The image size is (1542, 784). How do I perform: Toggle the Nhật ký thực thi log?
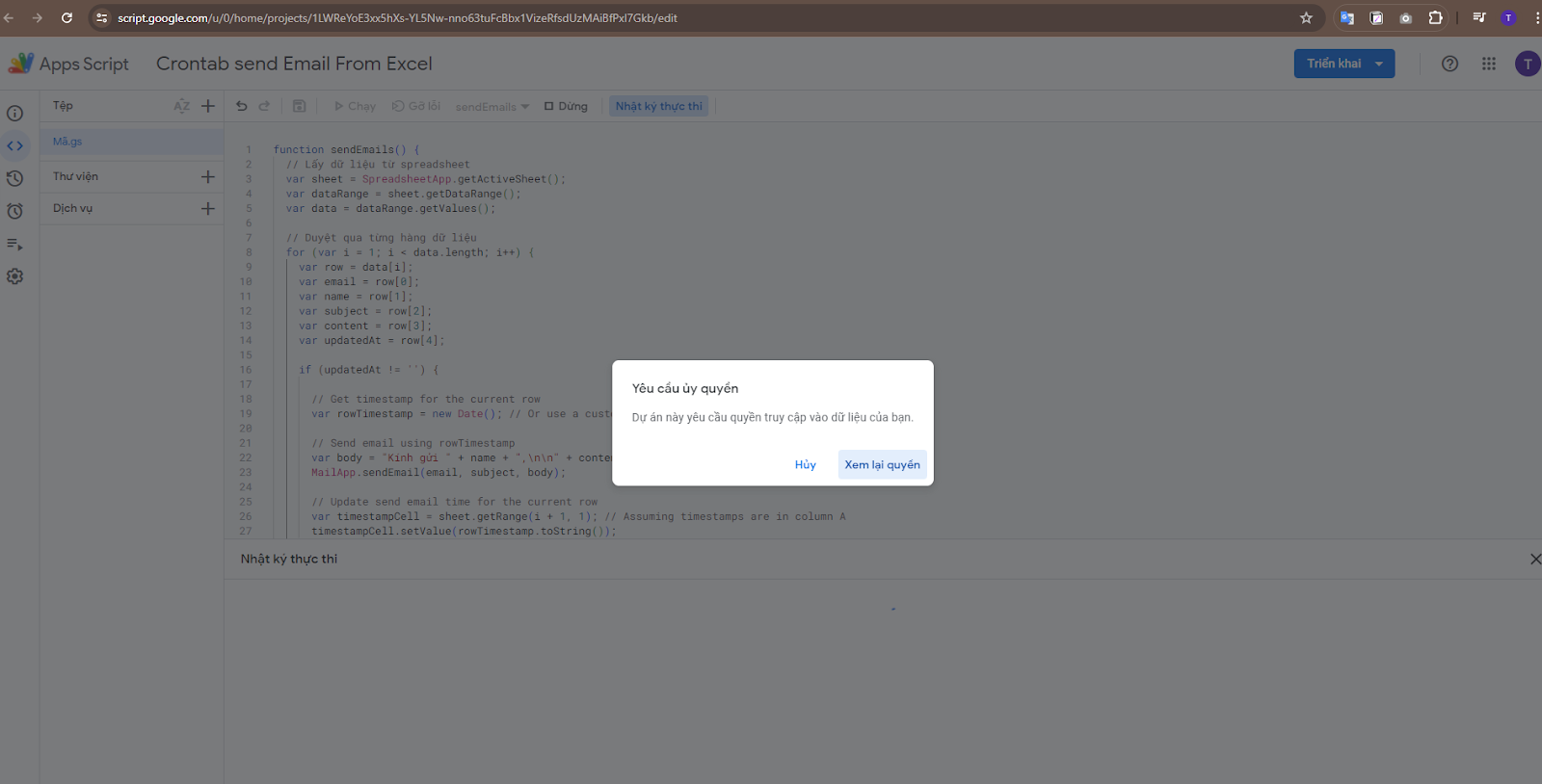tap(659, 106)
